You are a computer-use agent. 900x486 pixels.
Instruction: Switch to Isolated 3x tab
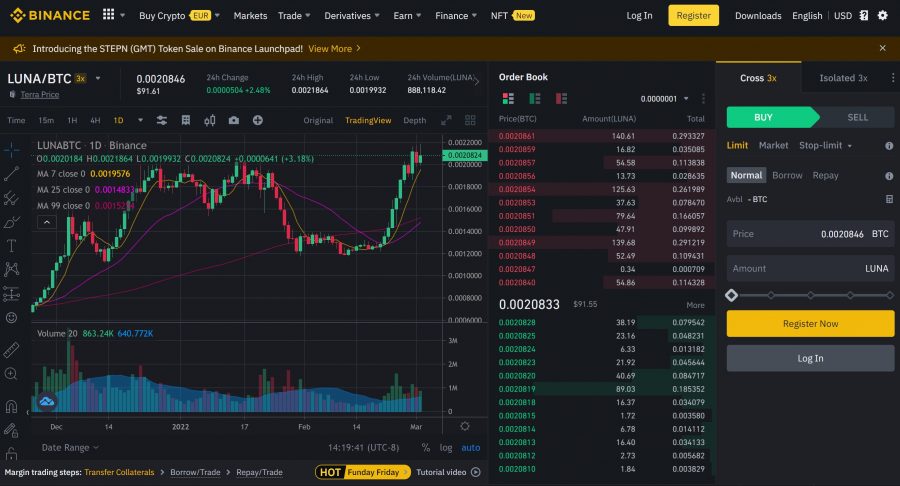click(x=843, y=78)
